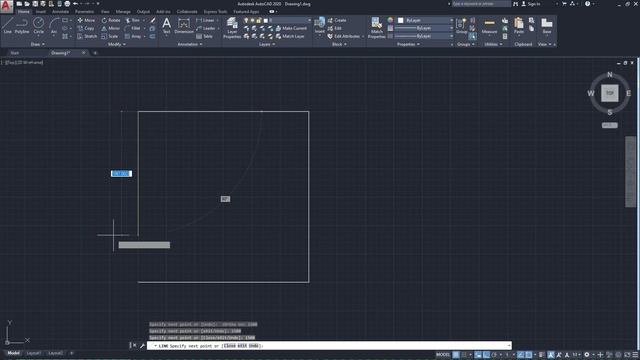Open the Annotate ribbon tab
The image size is (640, 360).
coord(60,11)
